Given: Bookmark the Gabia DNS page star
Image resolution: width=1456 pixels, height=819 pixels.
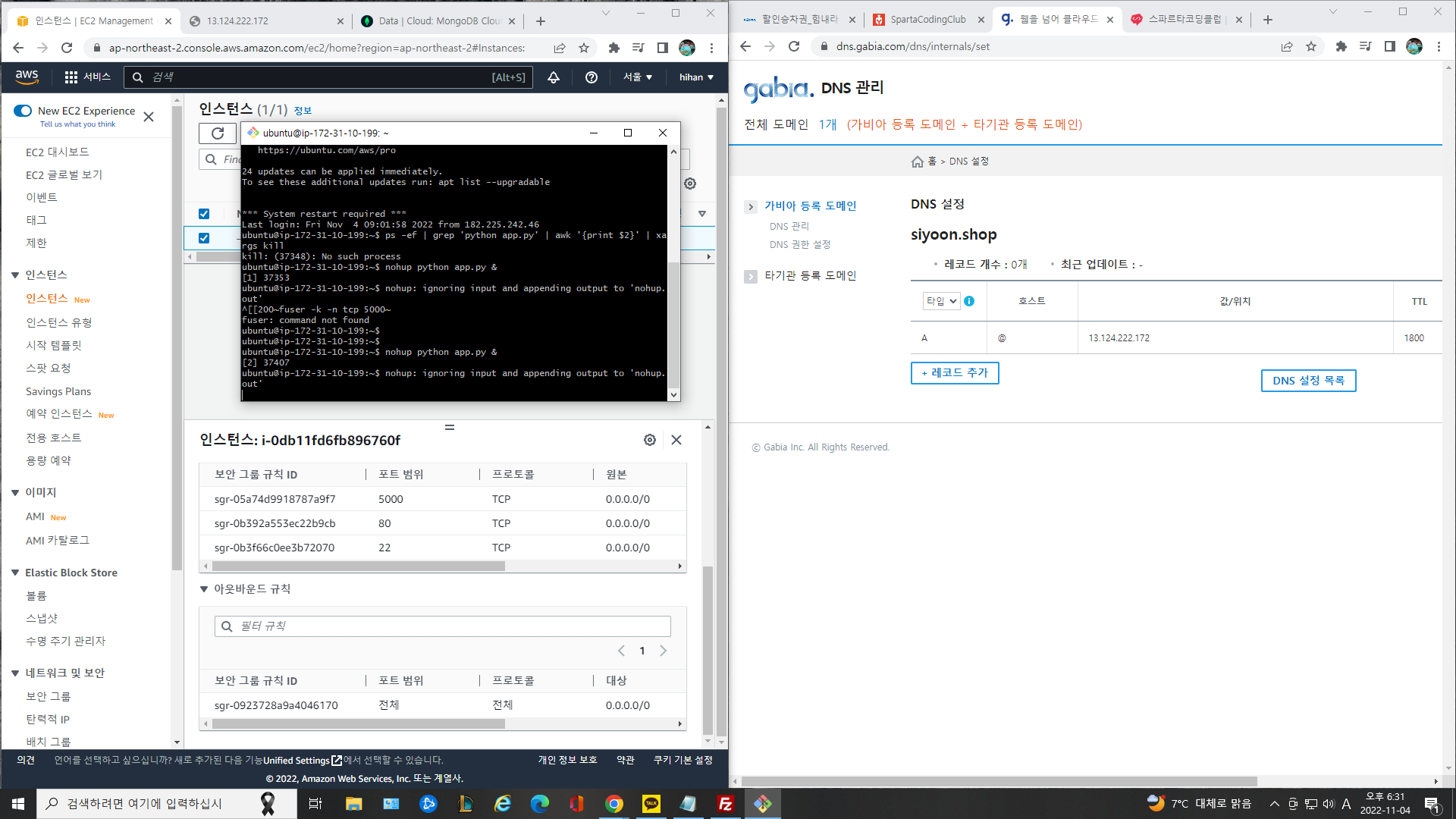Looking at the screenshot, I should [x=1311, y=46].
